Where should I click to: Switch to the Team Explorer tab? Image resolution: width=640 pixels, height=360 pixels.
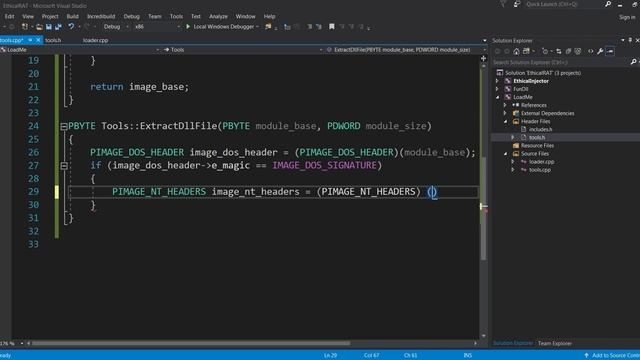(554, 343)
